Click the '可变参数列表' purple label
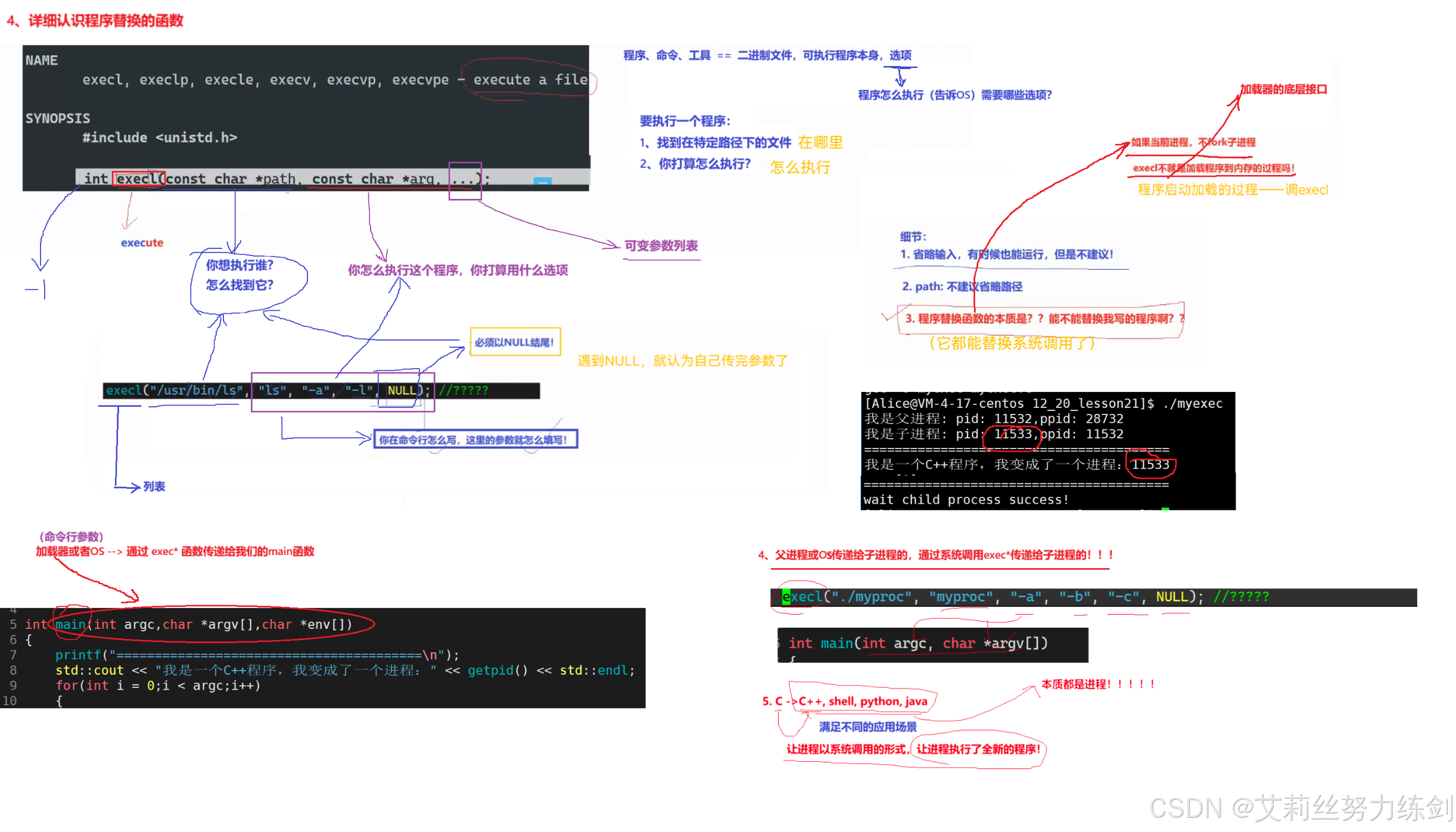 [661, 246]
